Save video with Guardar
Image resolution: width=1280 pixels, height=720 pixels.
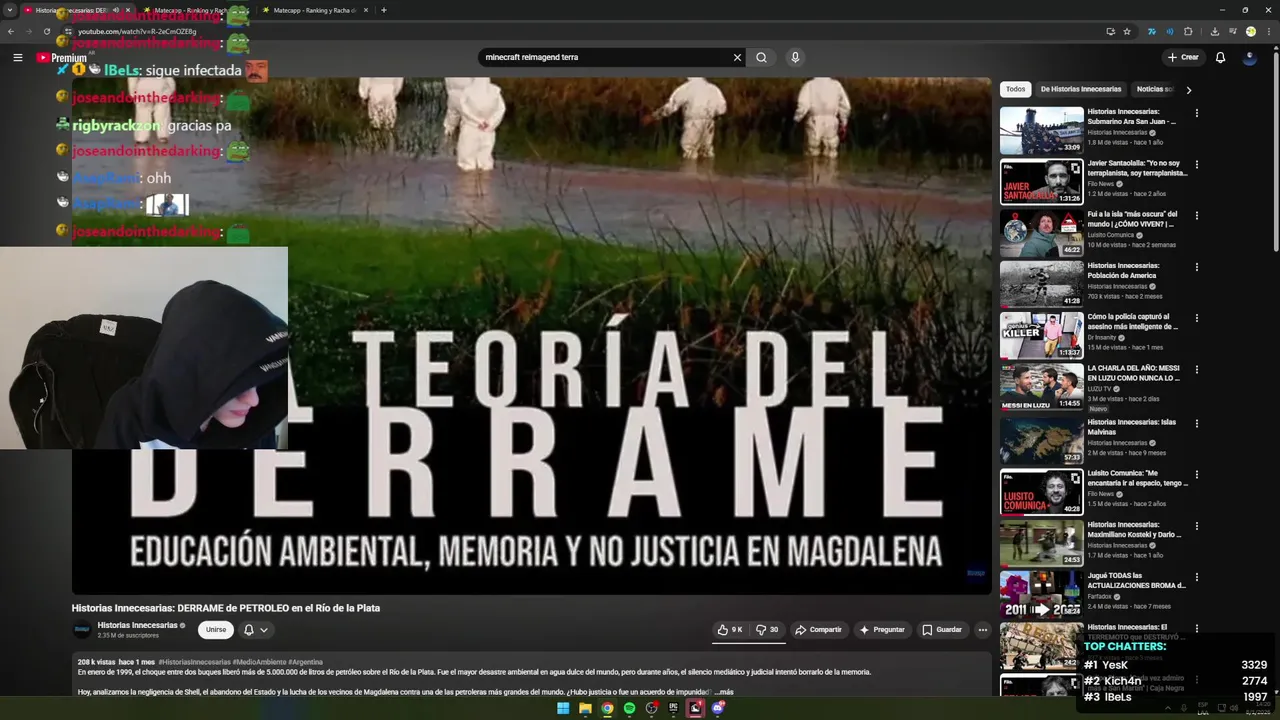click(942, 630)
